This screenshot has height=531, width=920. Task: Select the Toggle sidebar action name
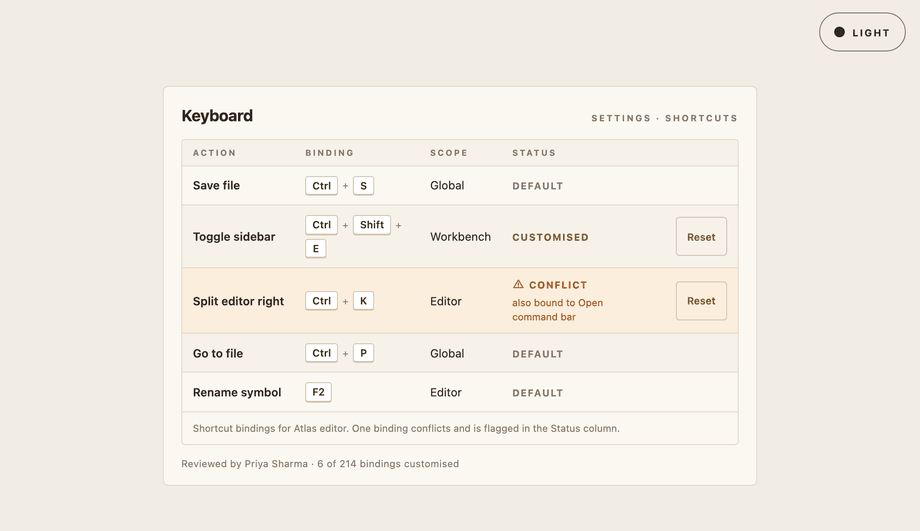[x=234, y=236]
